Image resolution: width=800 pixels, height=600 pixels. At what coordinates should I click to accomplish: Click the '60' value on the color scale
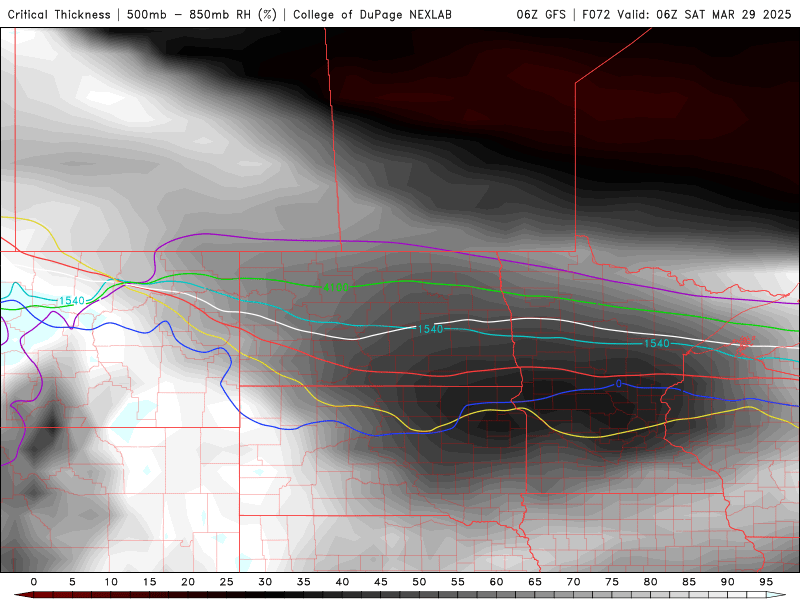[496, 582]
